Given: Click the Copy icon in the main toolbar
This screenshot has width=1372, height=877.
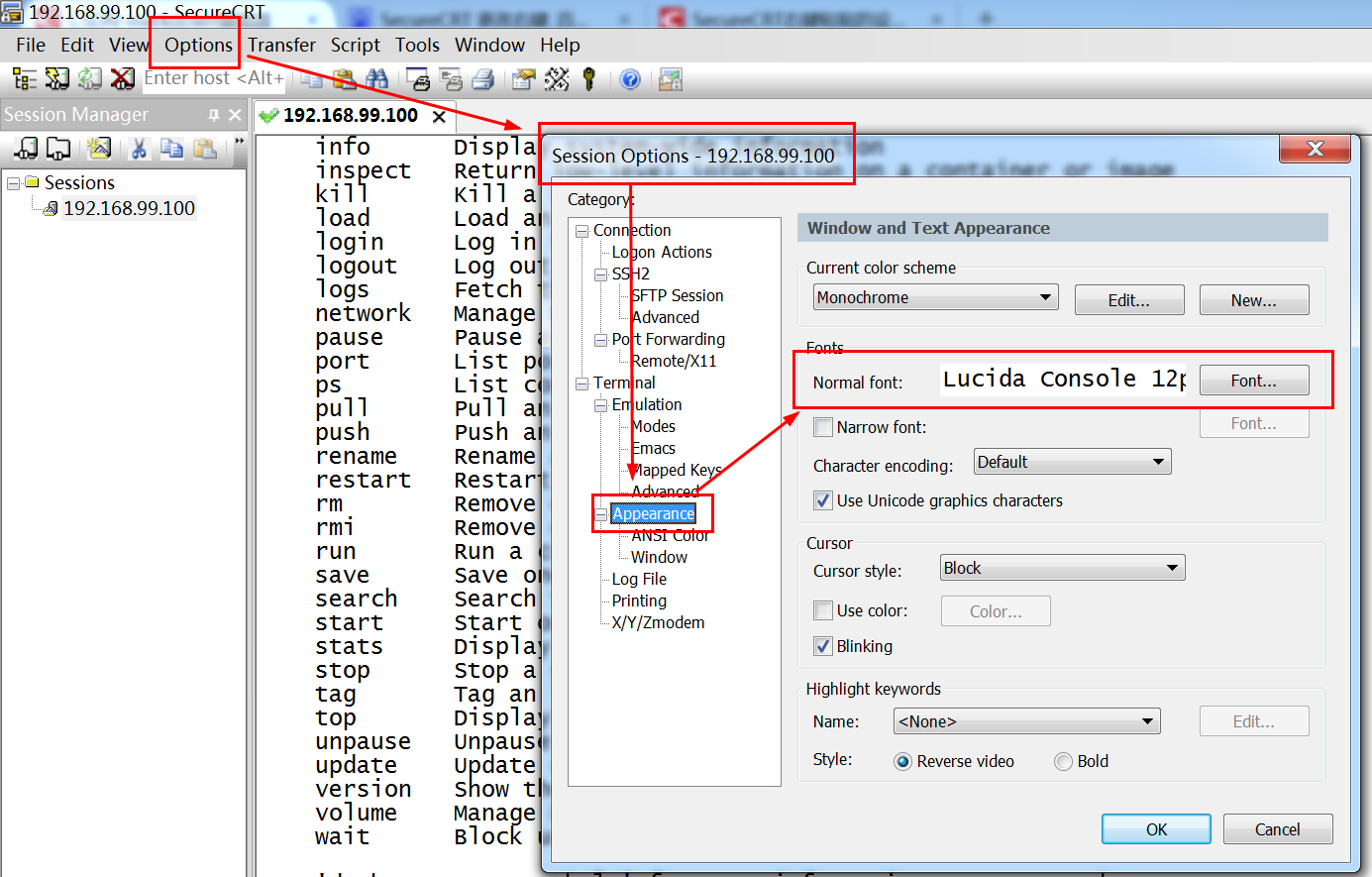Looking at the screenshot, I should pos(311,79).
